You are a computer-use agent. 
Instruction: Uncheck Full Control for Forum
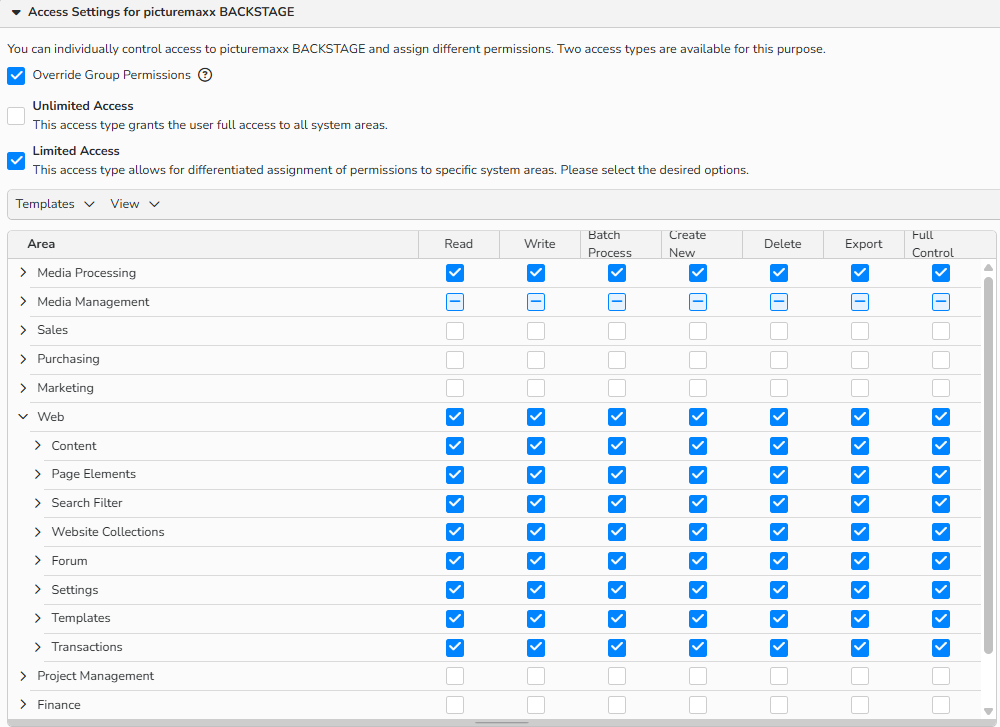[x=941, y=561]
